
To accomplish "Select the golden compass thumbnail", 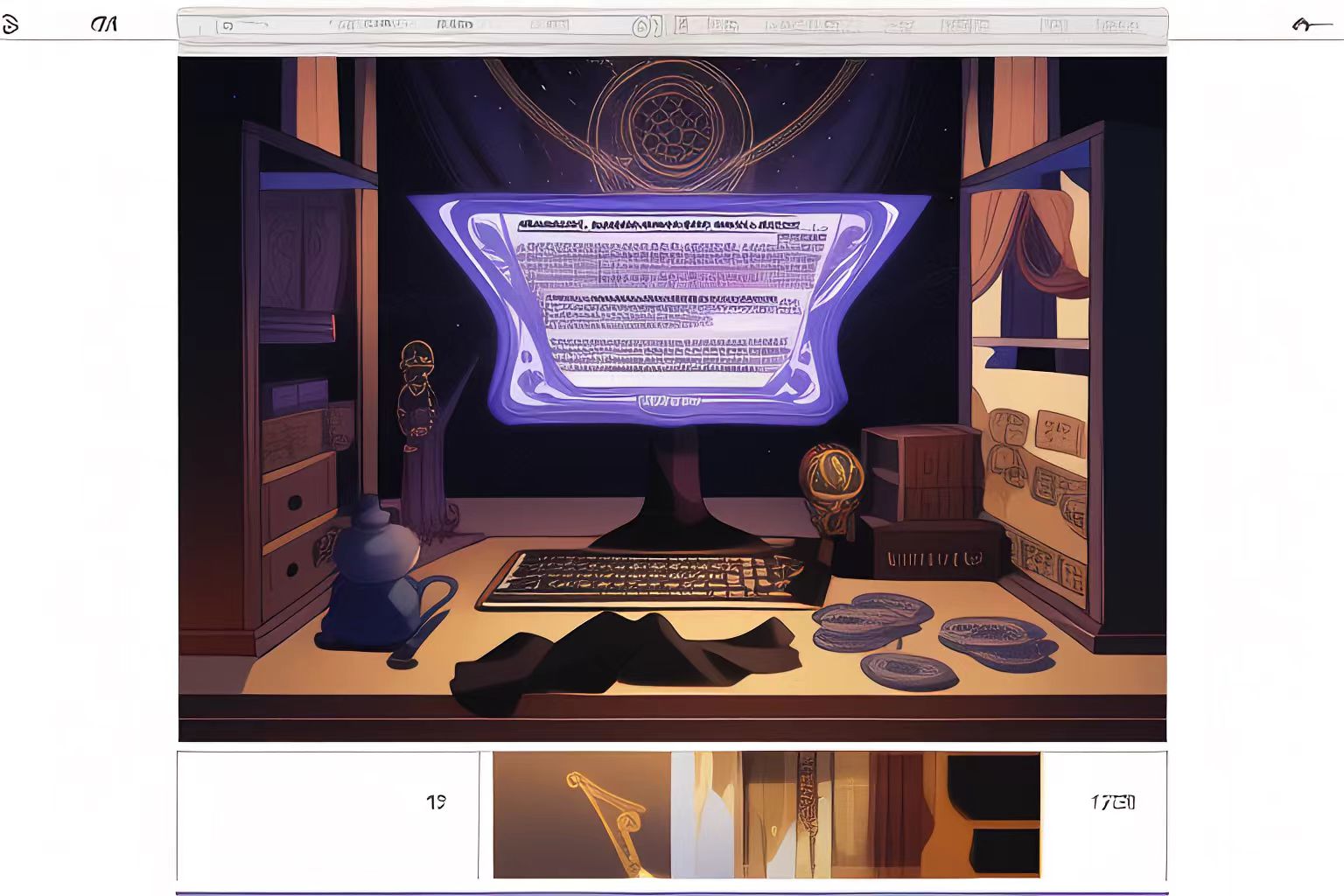I will (582, 815).
